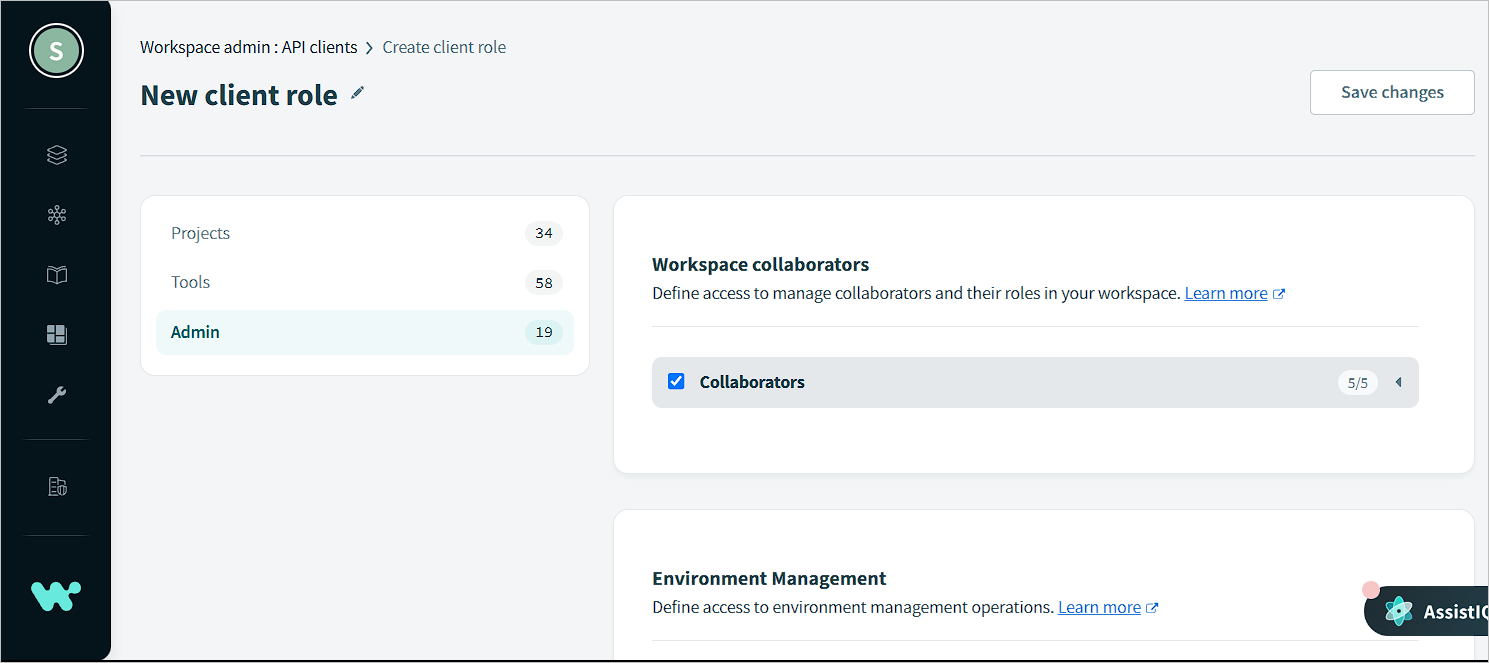The width and height of the screenshot is (1489, 663).
Task: Click the W logo at sidebar bottom
Action: [x=56, y=596]
